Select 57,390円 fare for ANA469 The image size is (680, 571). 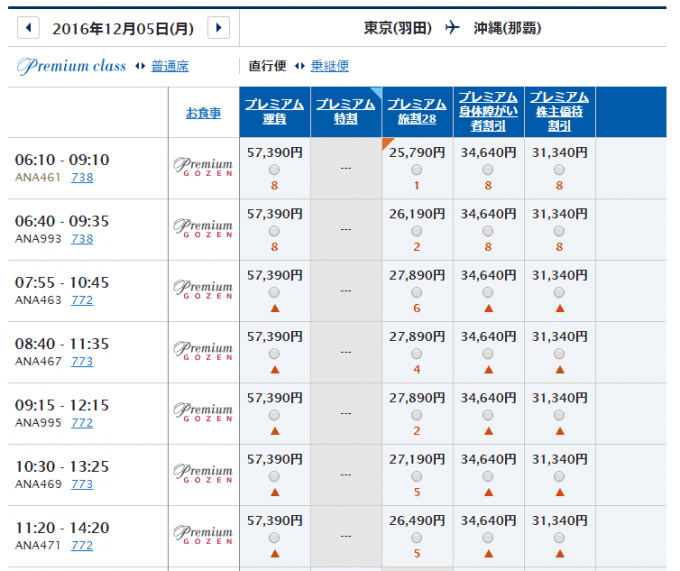[274, 476]
